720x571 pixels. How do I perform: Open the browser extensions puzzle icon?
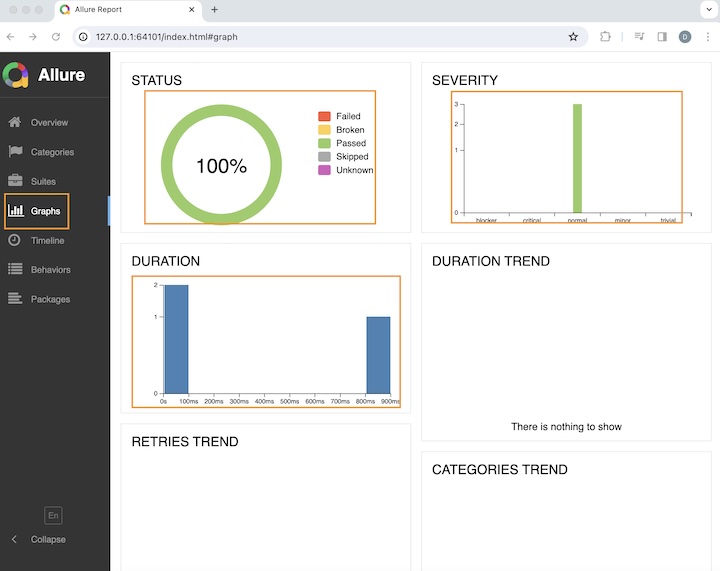tap(606, 37)
